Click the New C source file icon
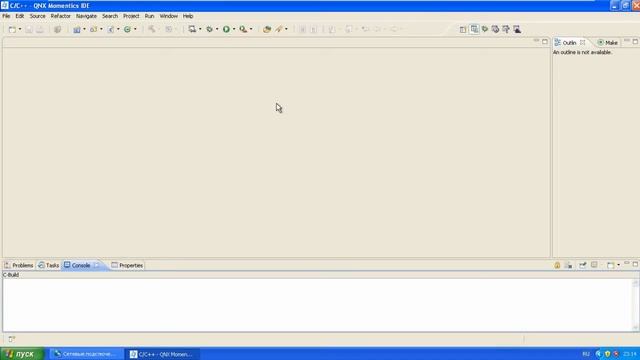 pyautogui.click(x=111, y=29)
